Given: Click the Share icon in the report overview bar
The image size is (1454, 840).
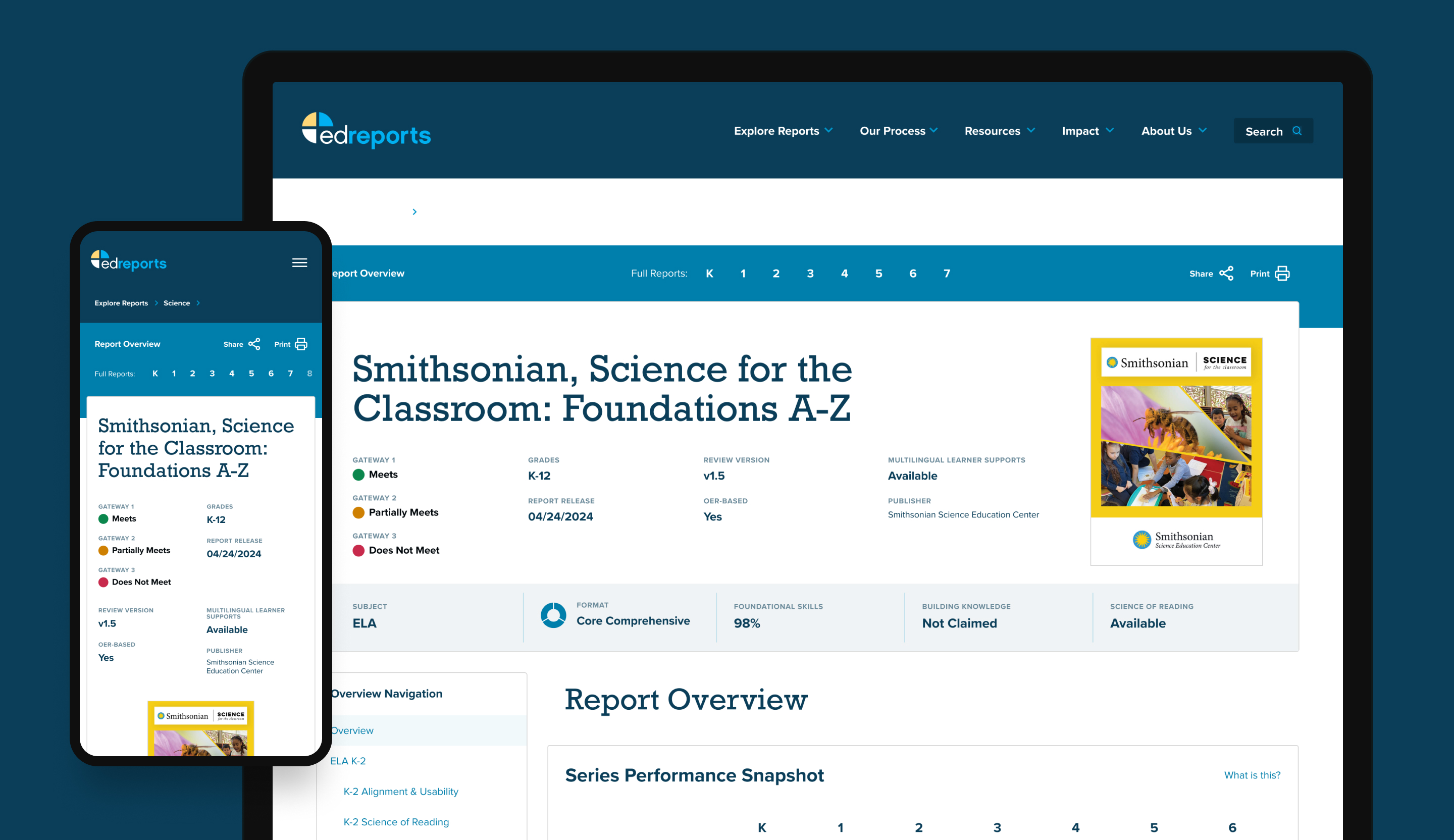Looking at the screenshot, I should click(1227, 273).
